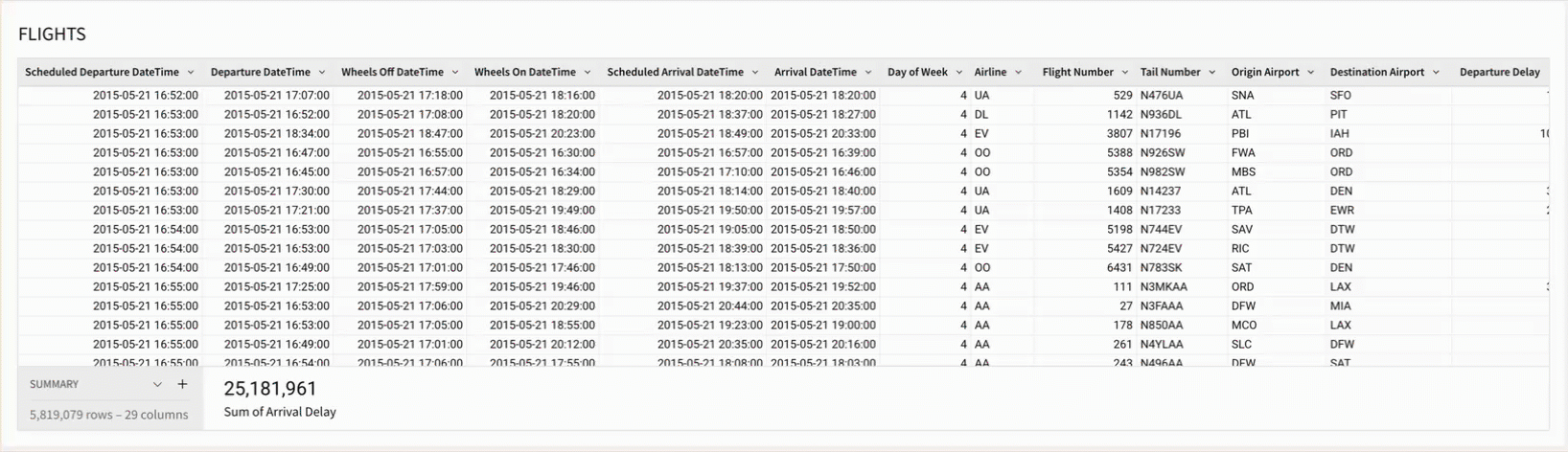
Task: Collapse the Summary section chevron
Action: click(x=157, y=385)
